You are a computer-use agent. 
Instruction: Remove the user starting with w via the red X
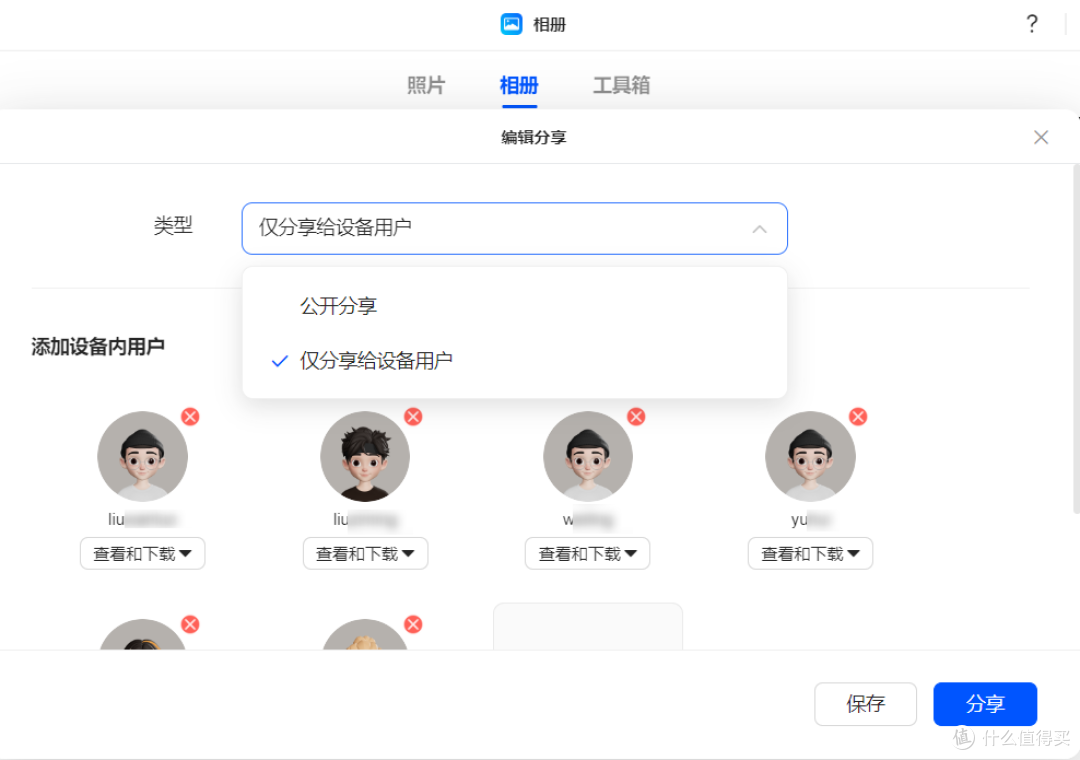pyautogui.click(x=636, y=417)
